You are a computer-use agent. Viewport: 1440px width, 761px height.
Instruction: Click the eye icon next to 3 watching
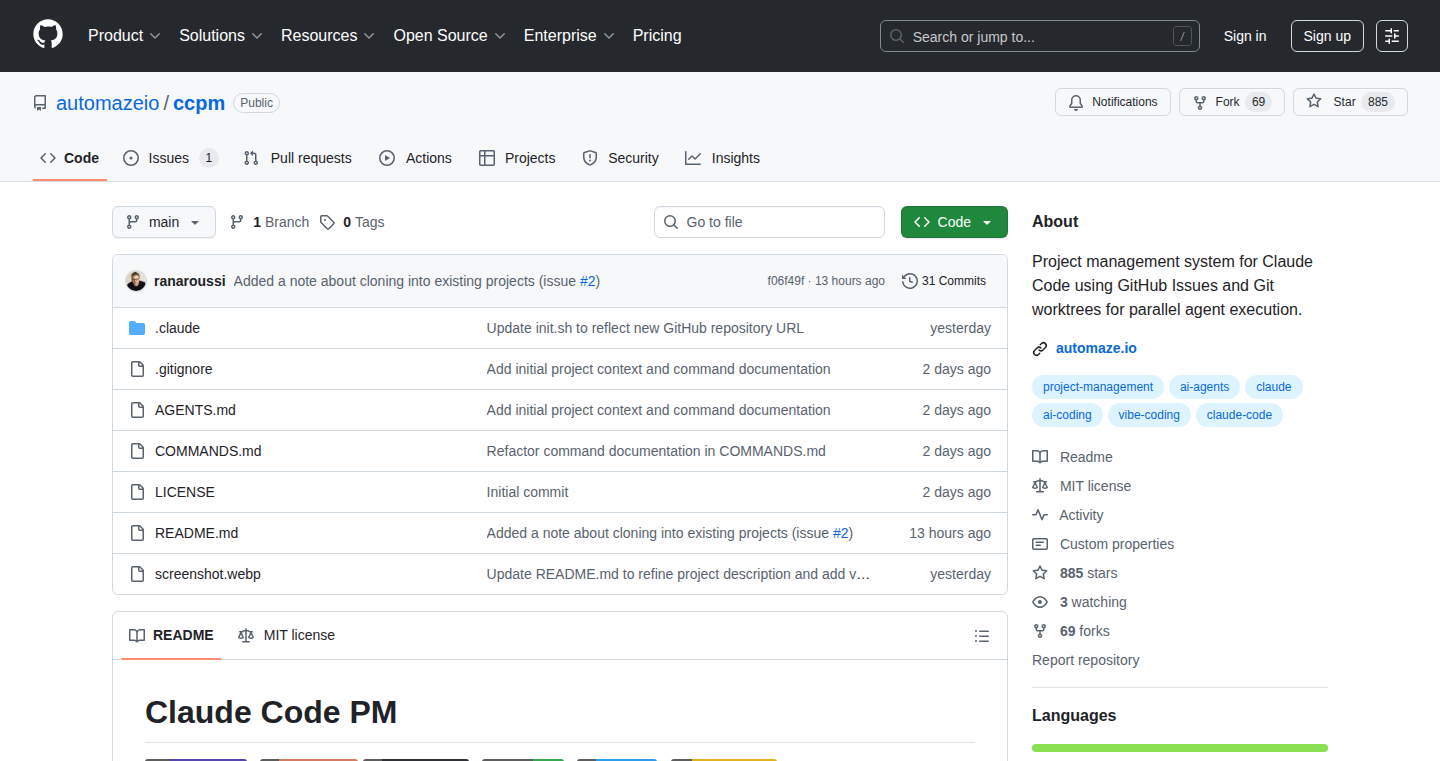[1040, 602]
